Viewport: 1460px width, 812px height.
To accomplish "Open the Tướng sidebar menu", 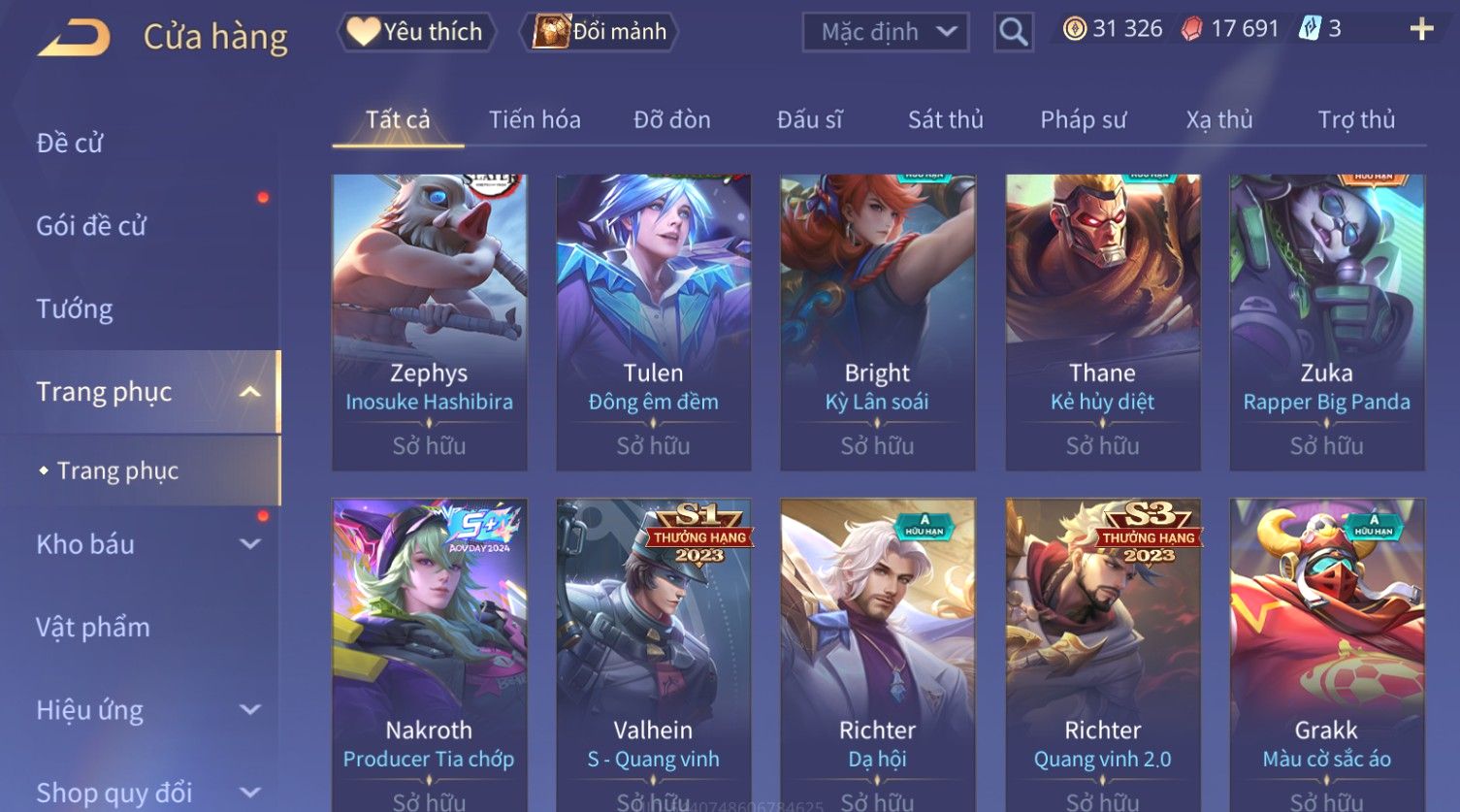I will (x=75, y=309).
